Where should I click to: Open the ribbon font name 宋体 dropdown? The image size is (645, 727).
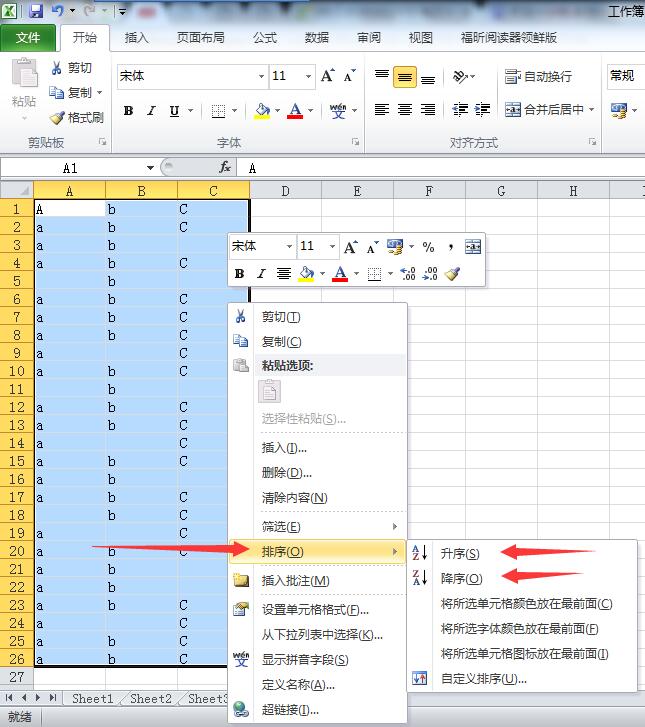pyautogui.click(x=262, y=76)
